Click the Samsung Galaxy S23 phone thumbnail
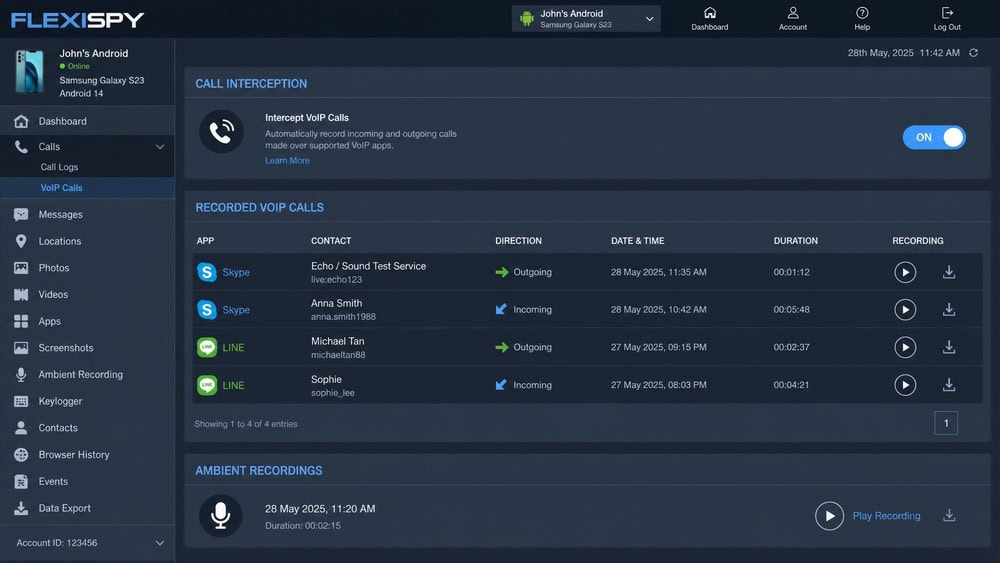 point(29,71)
